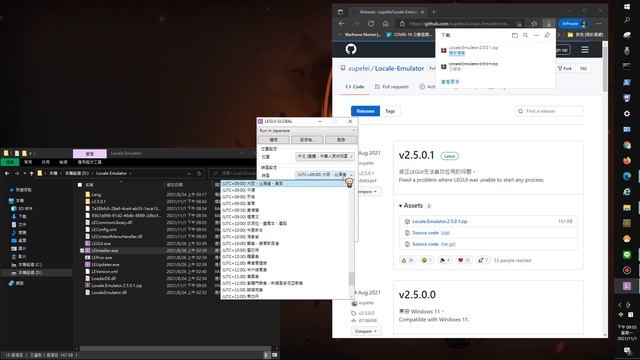This screenshot has width=640, height=360.
Task: Collapse the timezone dropdown in LEGUI
Action: click(325, 174)
